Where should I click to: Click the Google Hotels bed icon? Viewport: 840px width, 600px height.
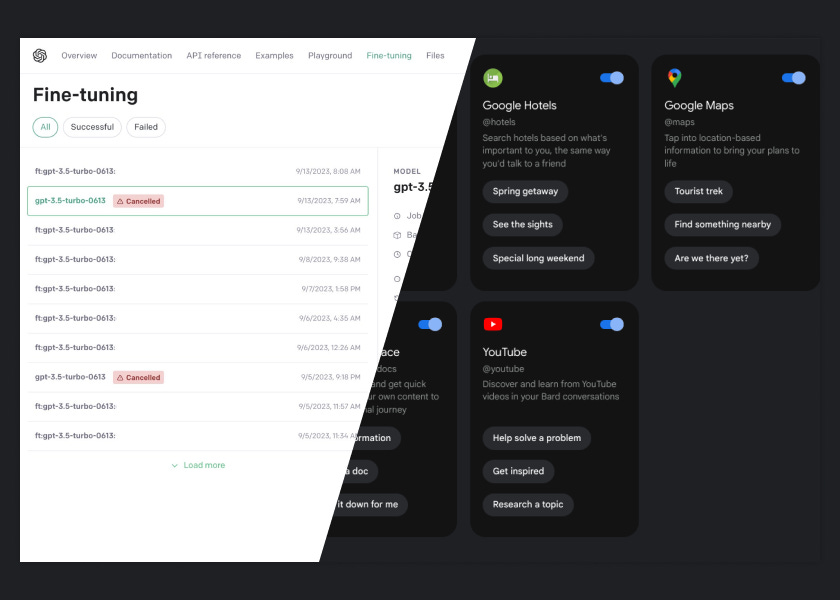[493, 78]
